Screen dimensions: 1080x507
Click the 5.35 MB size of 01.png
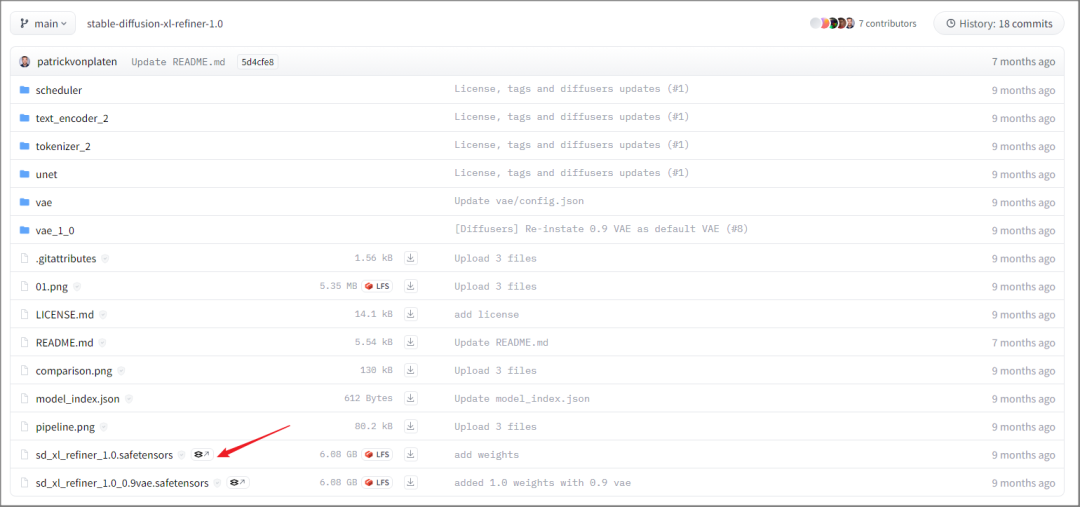(338, 286)
